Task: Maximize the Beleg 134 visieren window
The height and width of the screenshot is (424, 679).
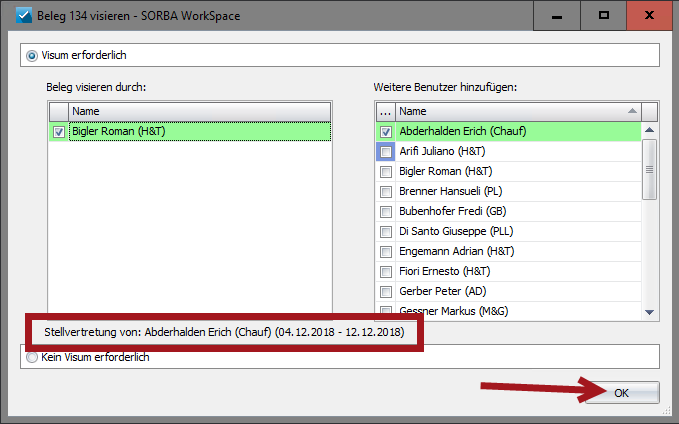Action: pos(604,16)
